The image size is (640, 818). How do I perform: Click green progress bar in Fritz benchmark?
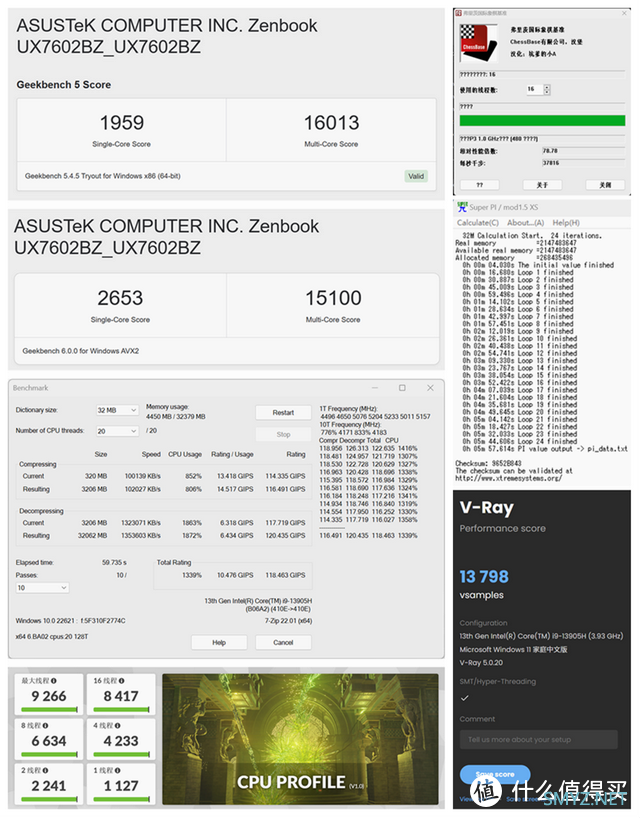[x=542, y=121]
